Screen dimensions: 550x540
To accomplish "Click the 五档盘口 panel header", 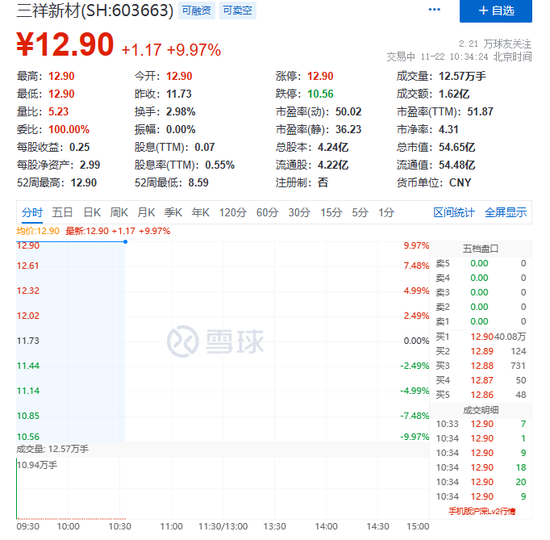I will tap(481, 249).
